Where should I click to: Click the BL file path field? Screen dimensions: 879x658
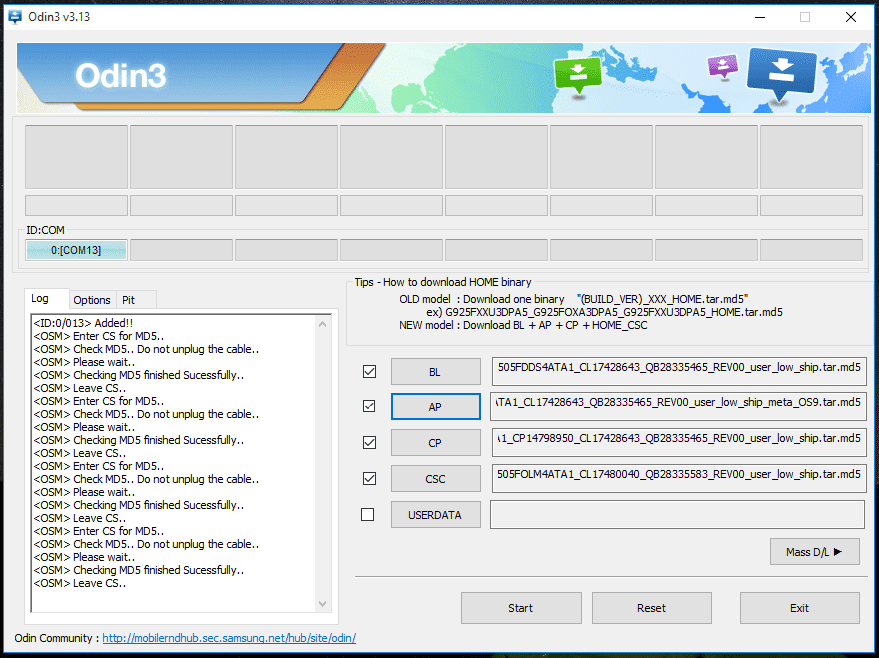[679, 371]
